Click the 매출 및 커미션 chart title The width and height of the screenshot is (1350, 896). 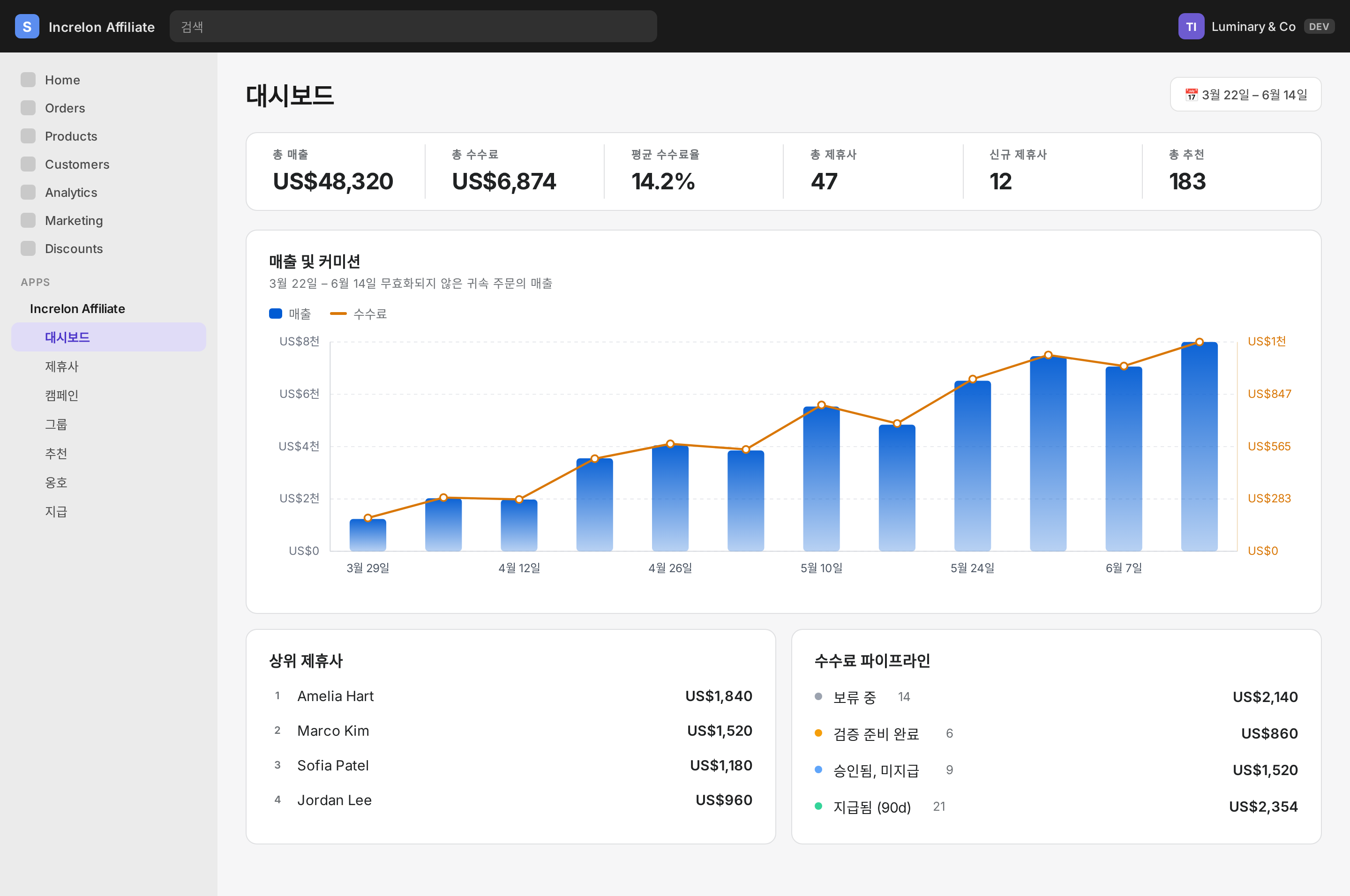315,261
